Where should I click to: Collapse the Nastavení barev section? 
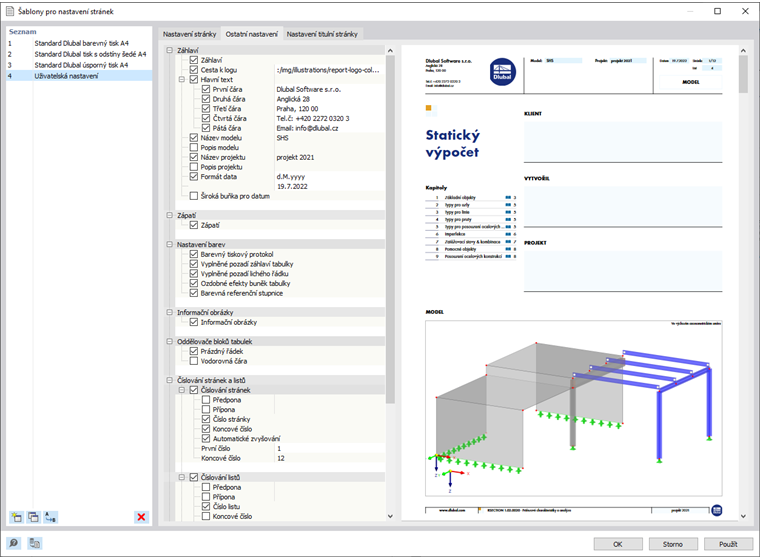[x=170, y=244]
